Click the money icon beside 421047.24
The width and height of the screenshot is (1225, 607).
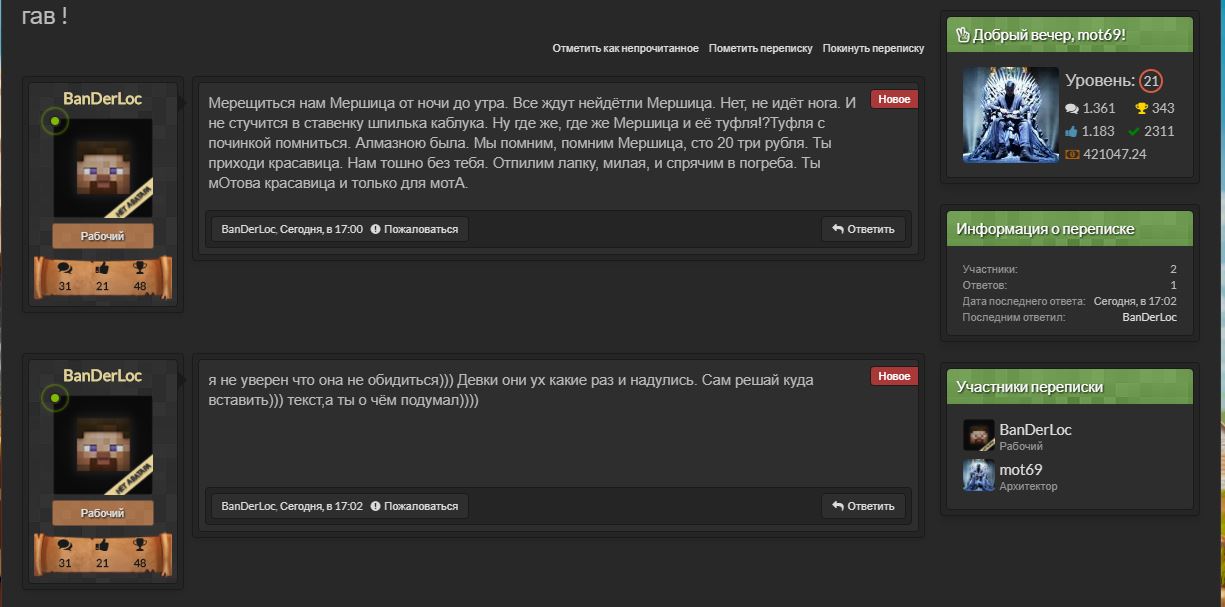click(1072, 154)
